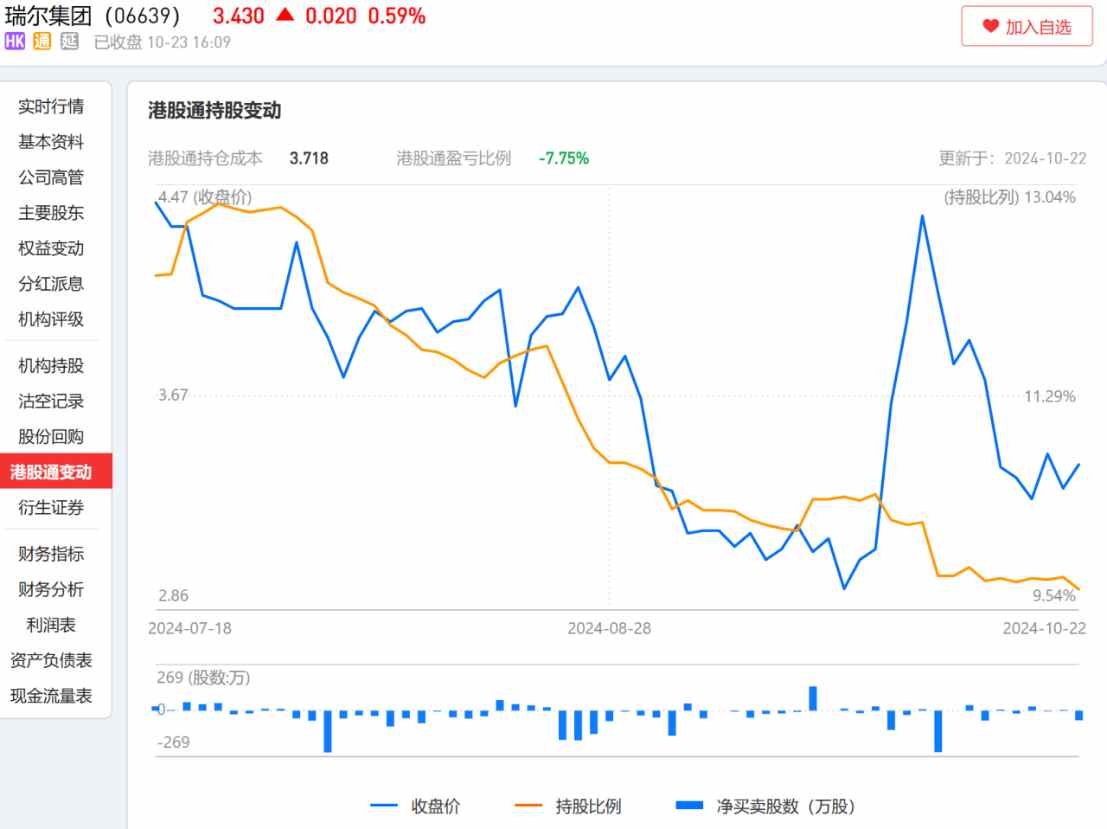The height and width of the screenshot is (829, 1107).
Task: Select 港股通变动 in sidebar
Action: click(51, 472)
